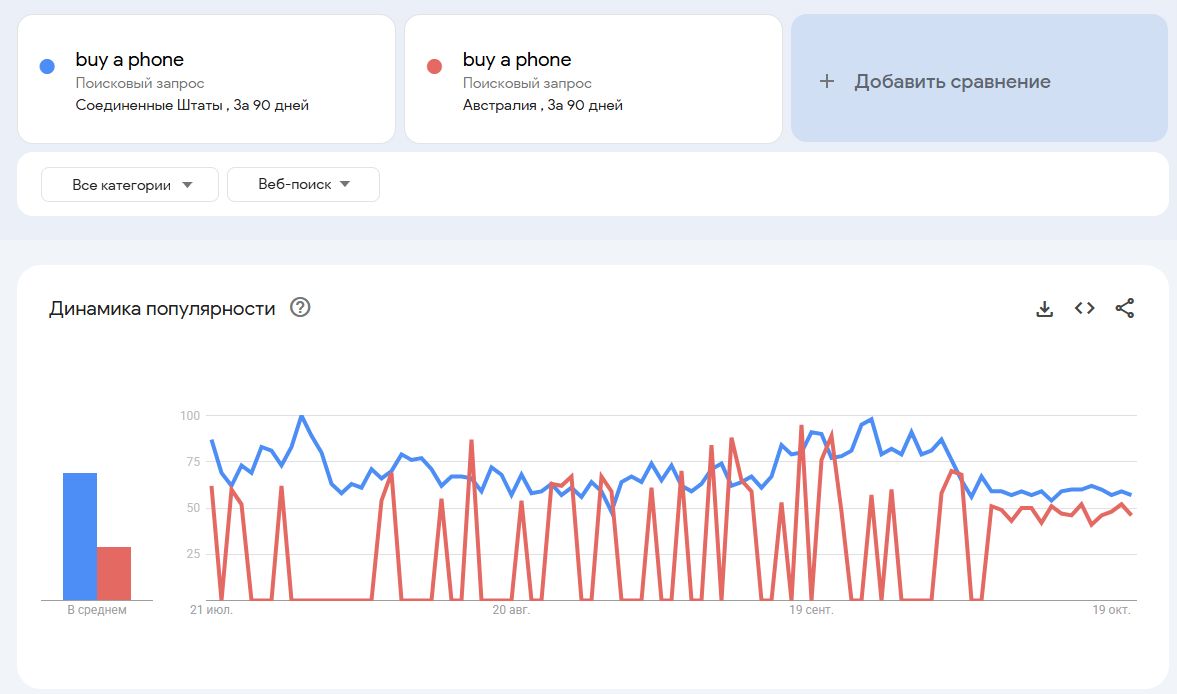
Task: Click the В среднем label under bars
Action: (x=97, y=610)
